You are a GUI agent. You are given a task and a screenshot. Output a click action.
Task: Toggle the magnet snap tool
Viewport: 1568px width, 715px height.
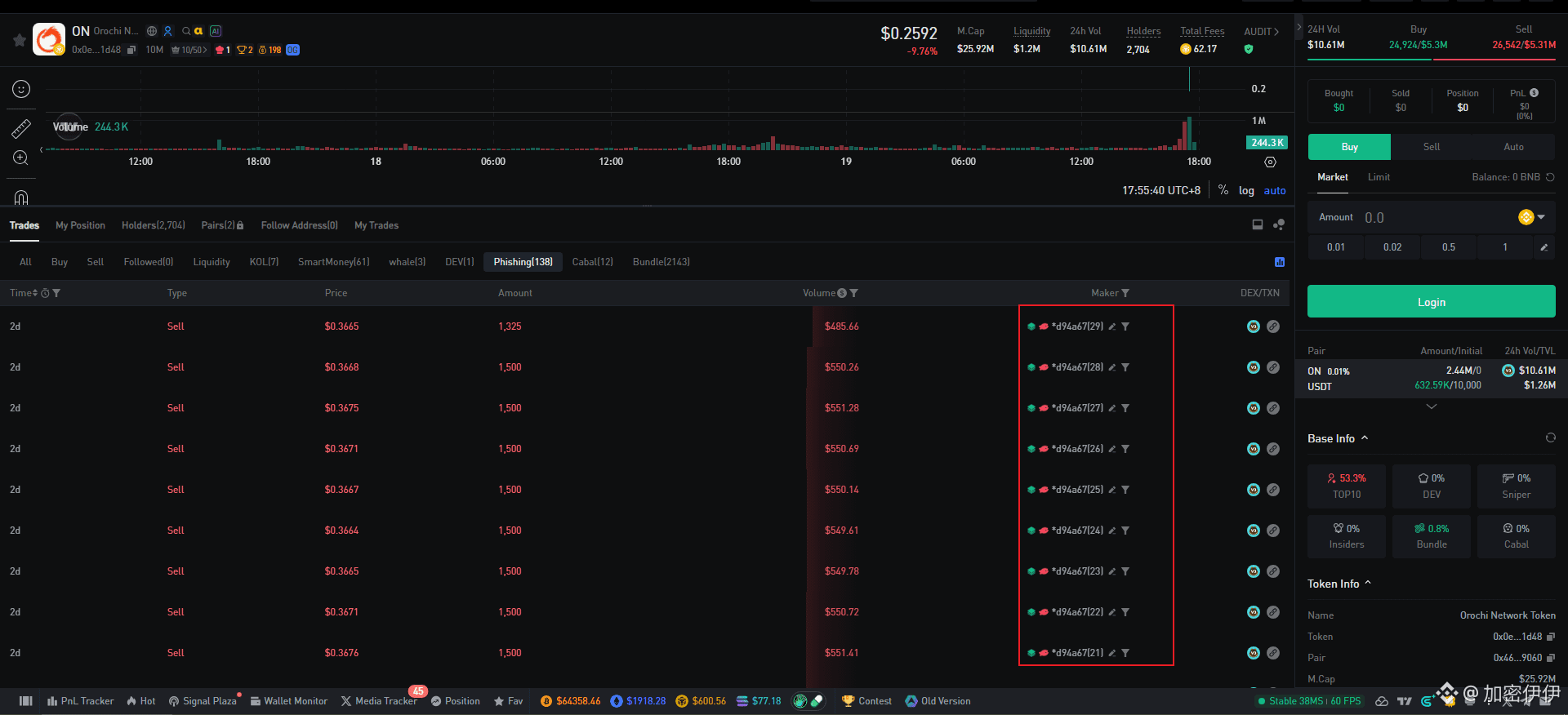pos(21,197)
